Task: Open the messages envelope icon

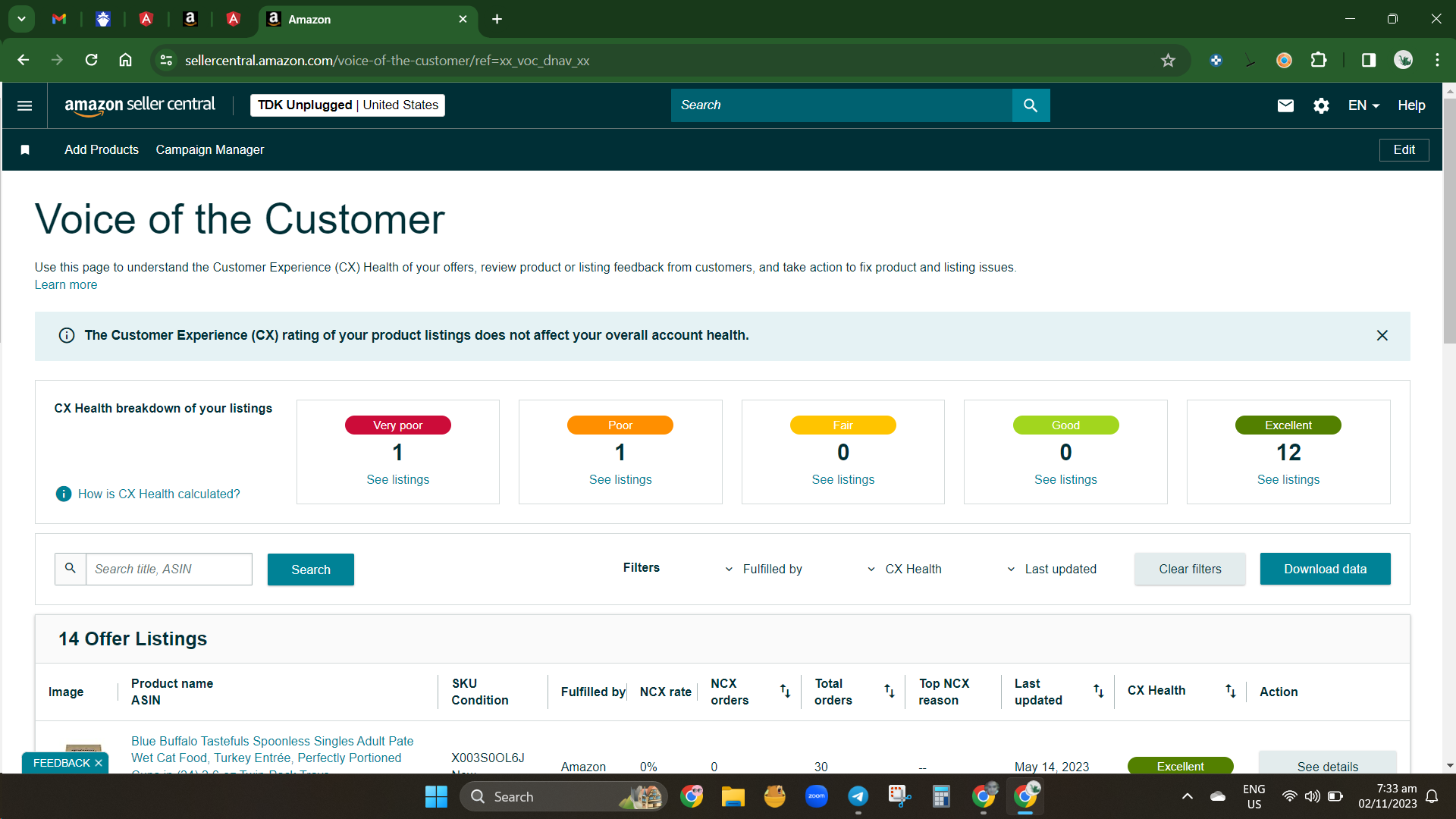Action: (1285, 105)
